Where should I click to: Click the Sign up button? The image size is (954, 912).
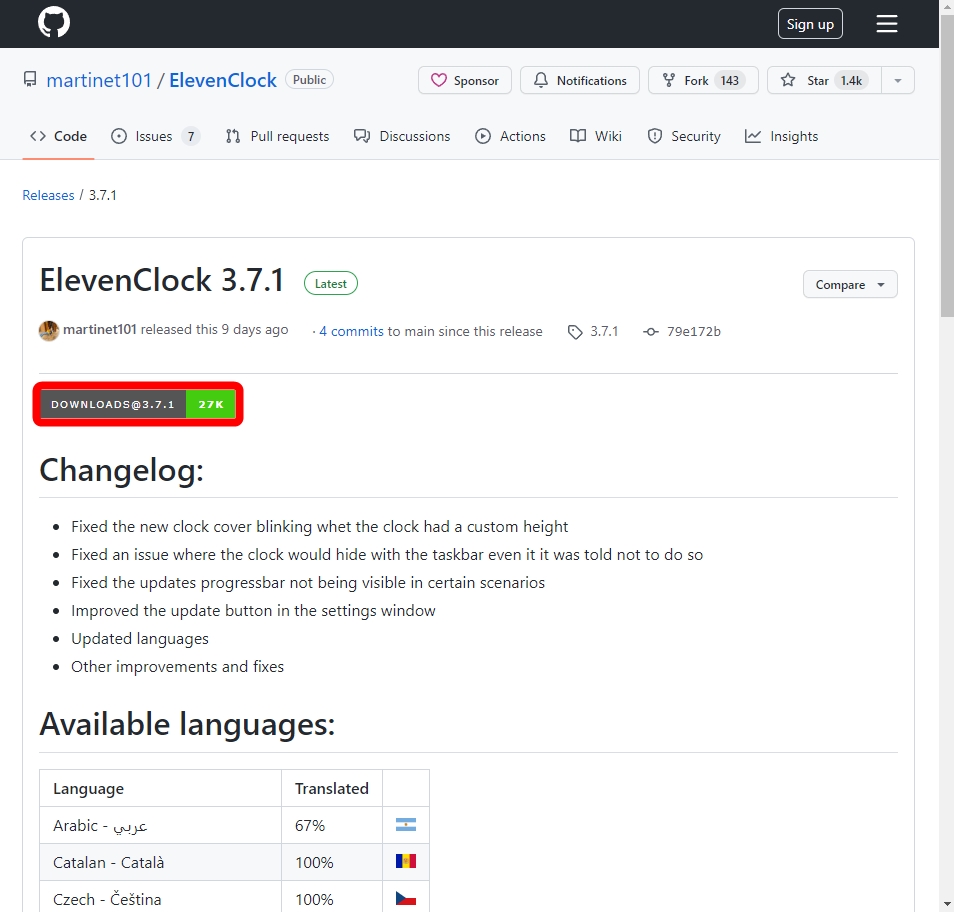810,23
